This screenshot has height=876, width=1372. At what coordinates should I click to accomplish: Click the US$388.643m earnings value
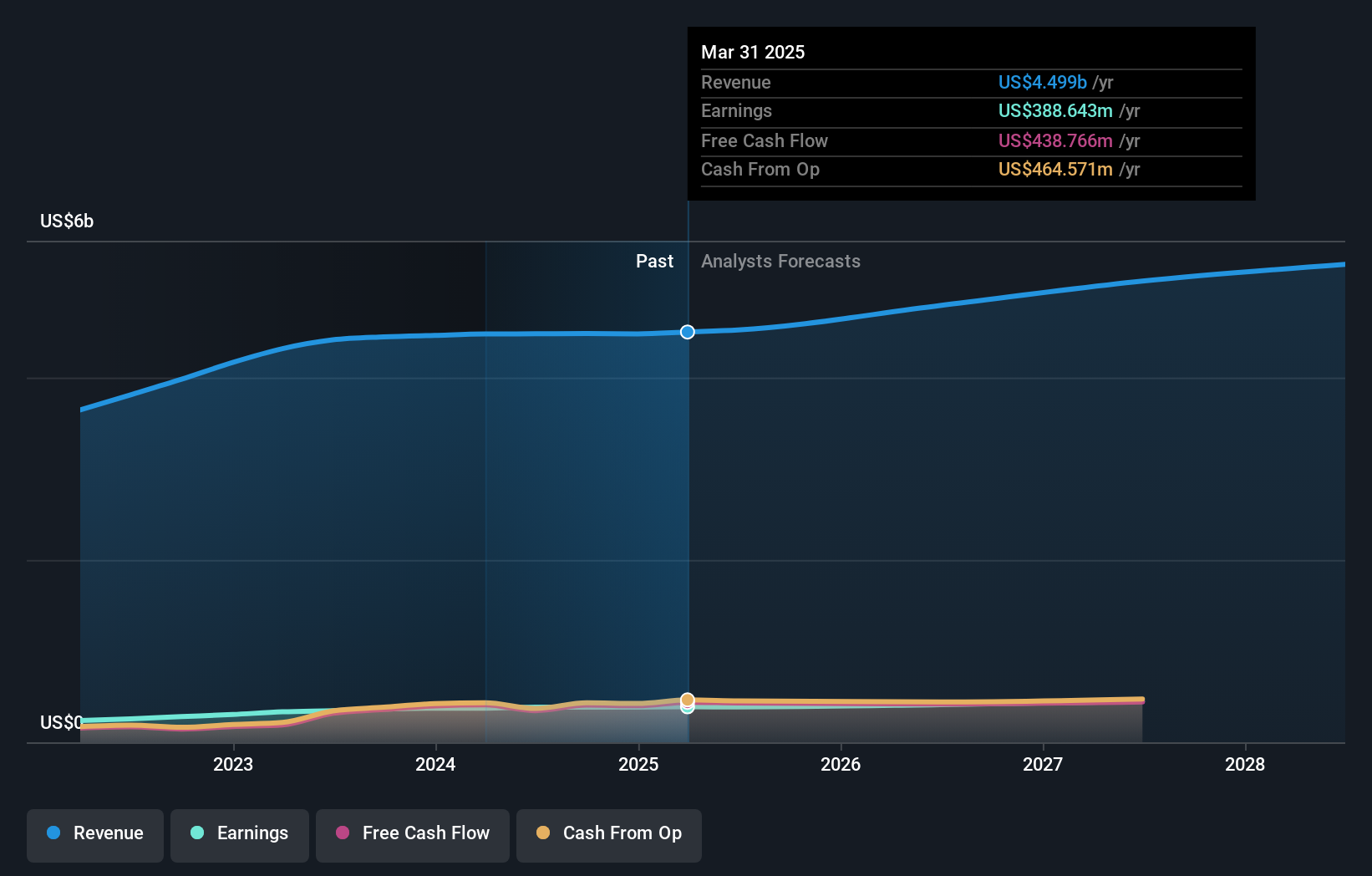click(1055, 110)
